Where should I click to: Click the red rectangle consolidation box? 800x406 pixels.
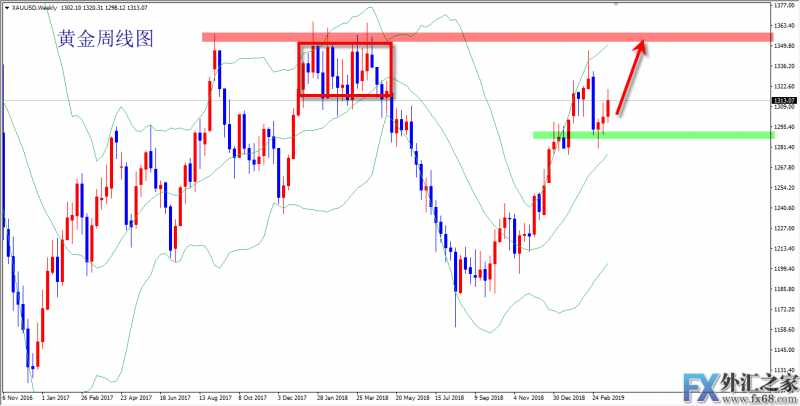(x=345, y=69)
